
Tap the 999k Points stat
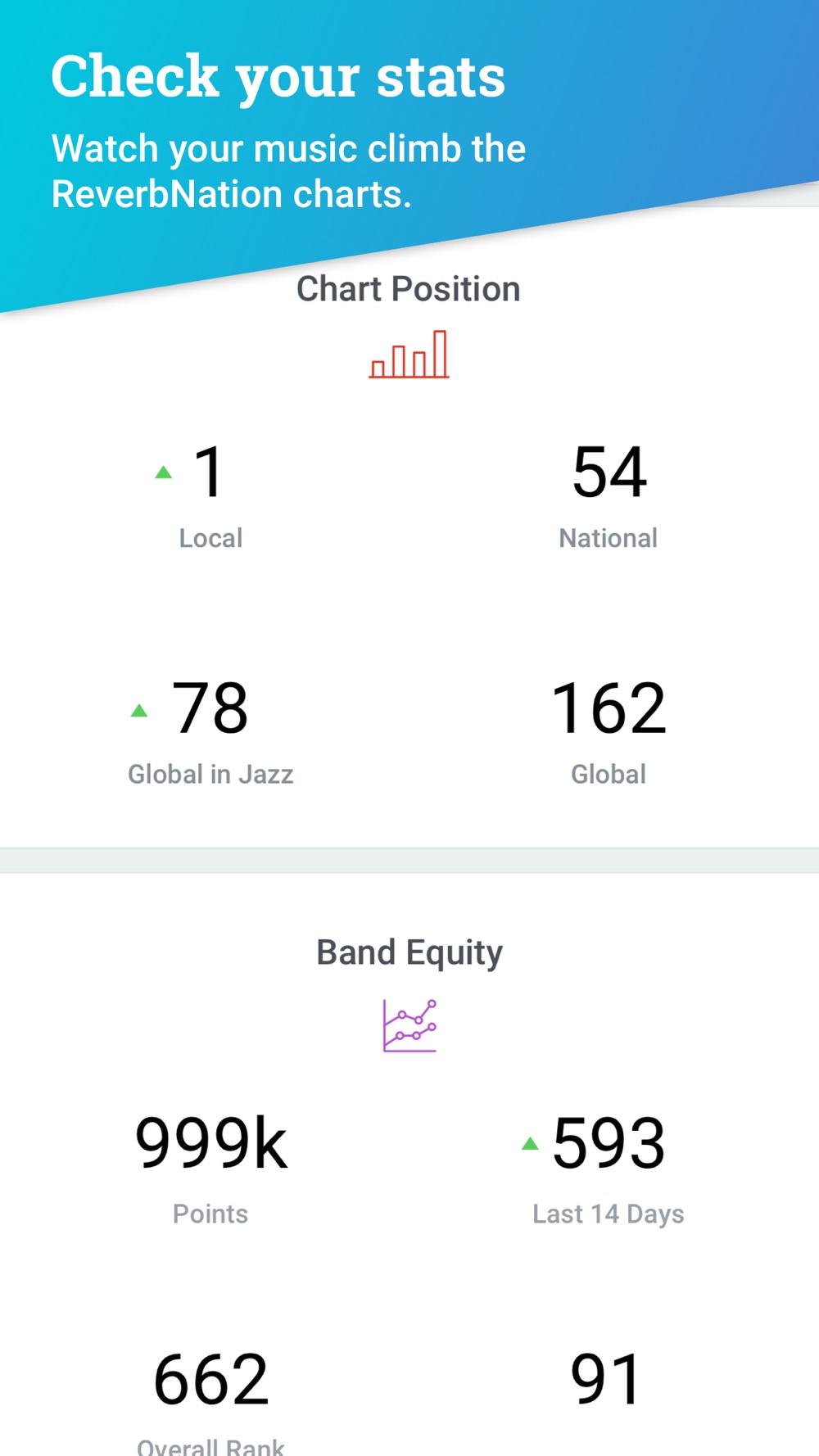[211, 1143]
